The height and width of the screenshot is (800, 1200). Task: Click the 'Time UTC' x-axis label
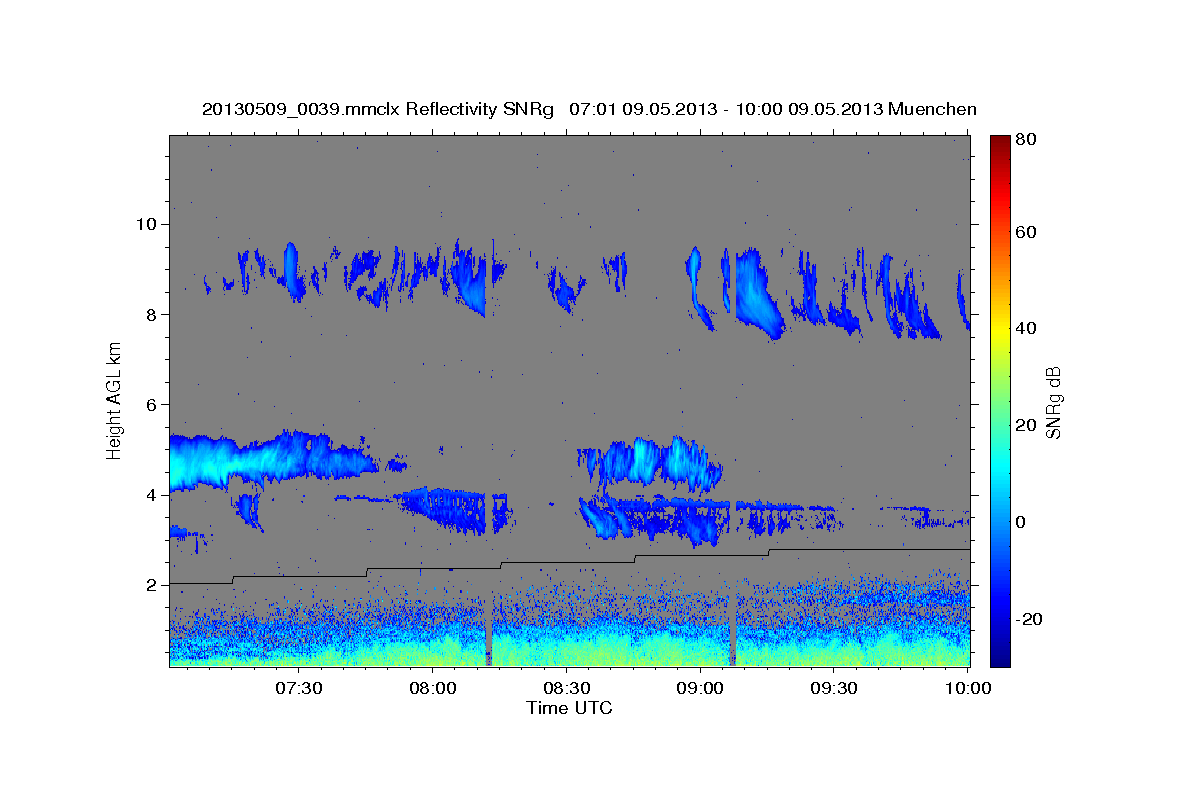[569, 708]
